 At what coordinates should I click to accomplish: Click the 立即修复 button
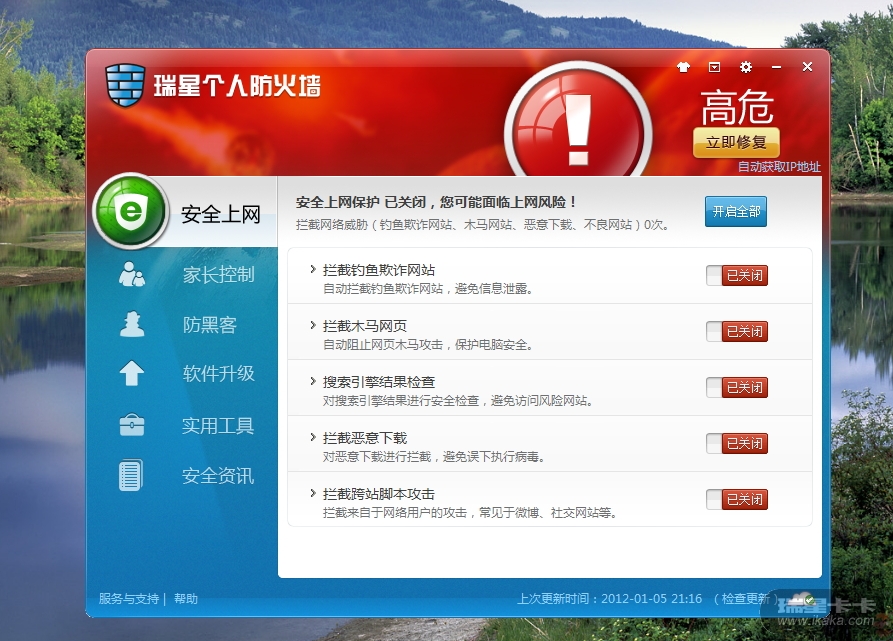click(x=736, y=142)
